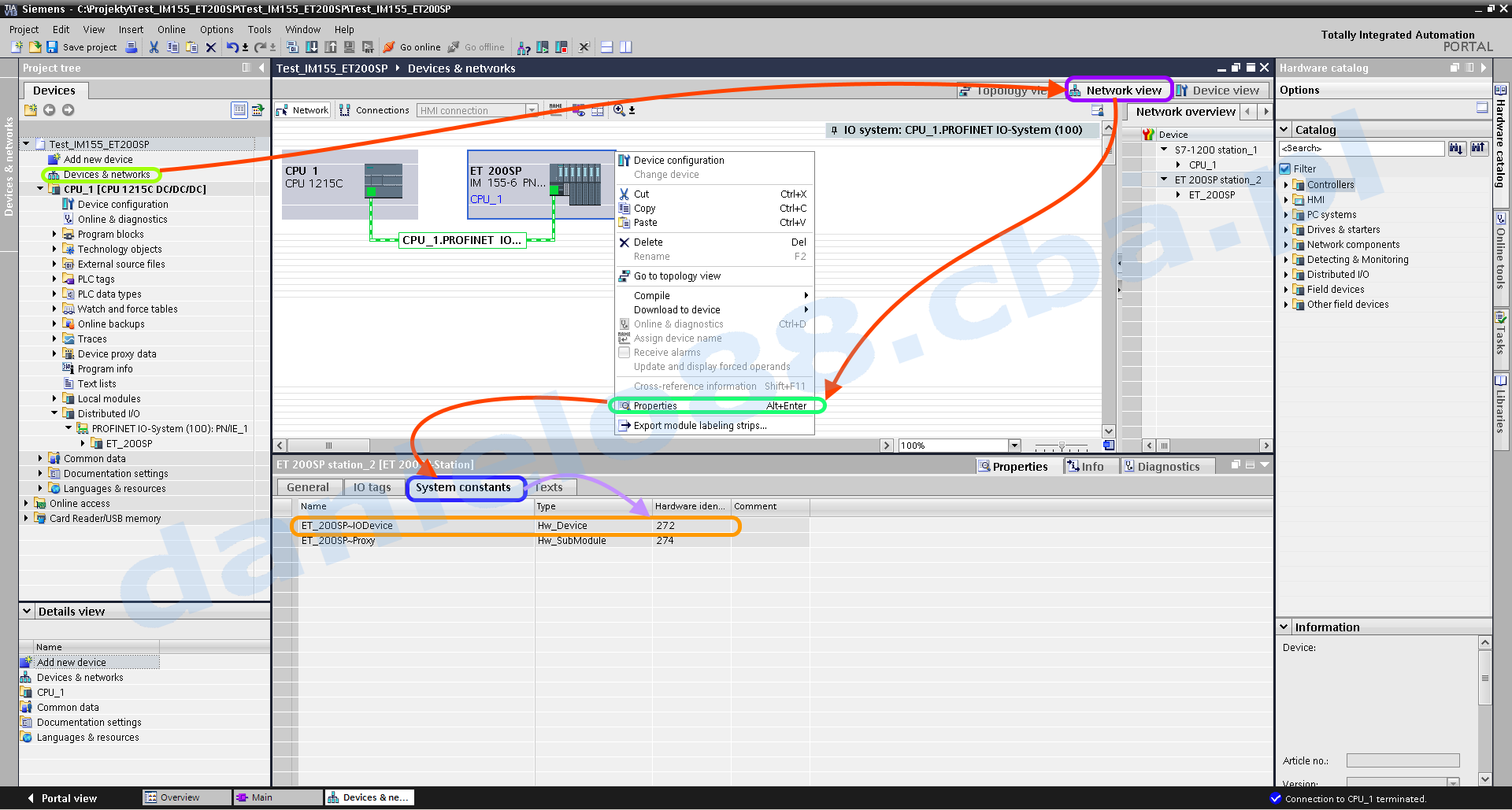The image size is (1512, 810).
Task: Click the undo arrow toolbar icon
Action: click(232, 47)
